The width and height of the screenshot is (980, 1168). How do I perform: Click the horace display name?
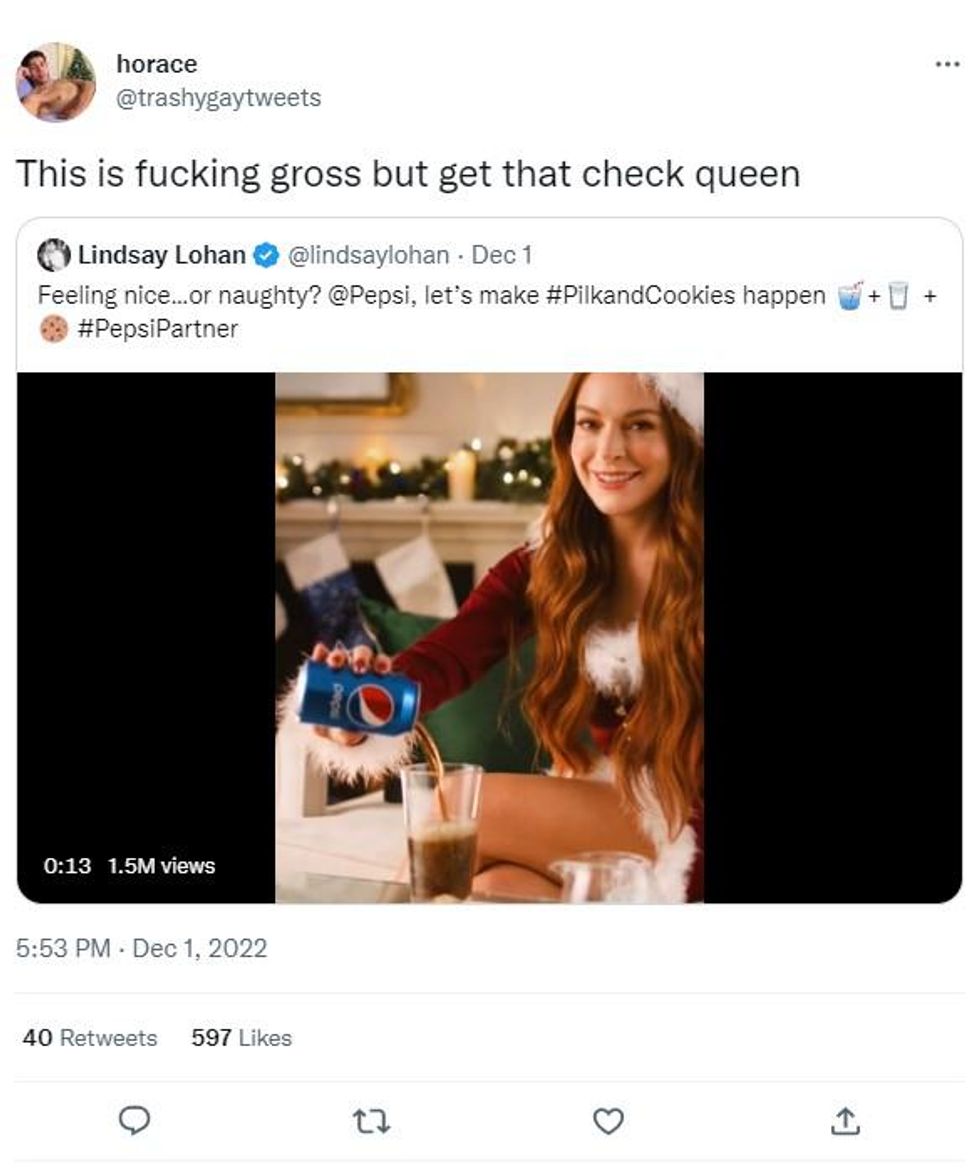(157, 64)
